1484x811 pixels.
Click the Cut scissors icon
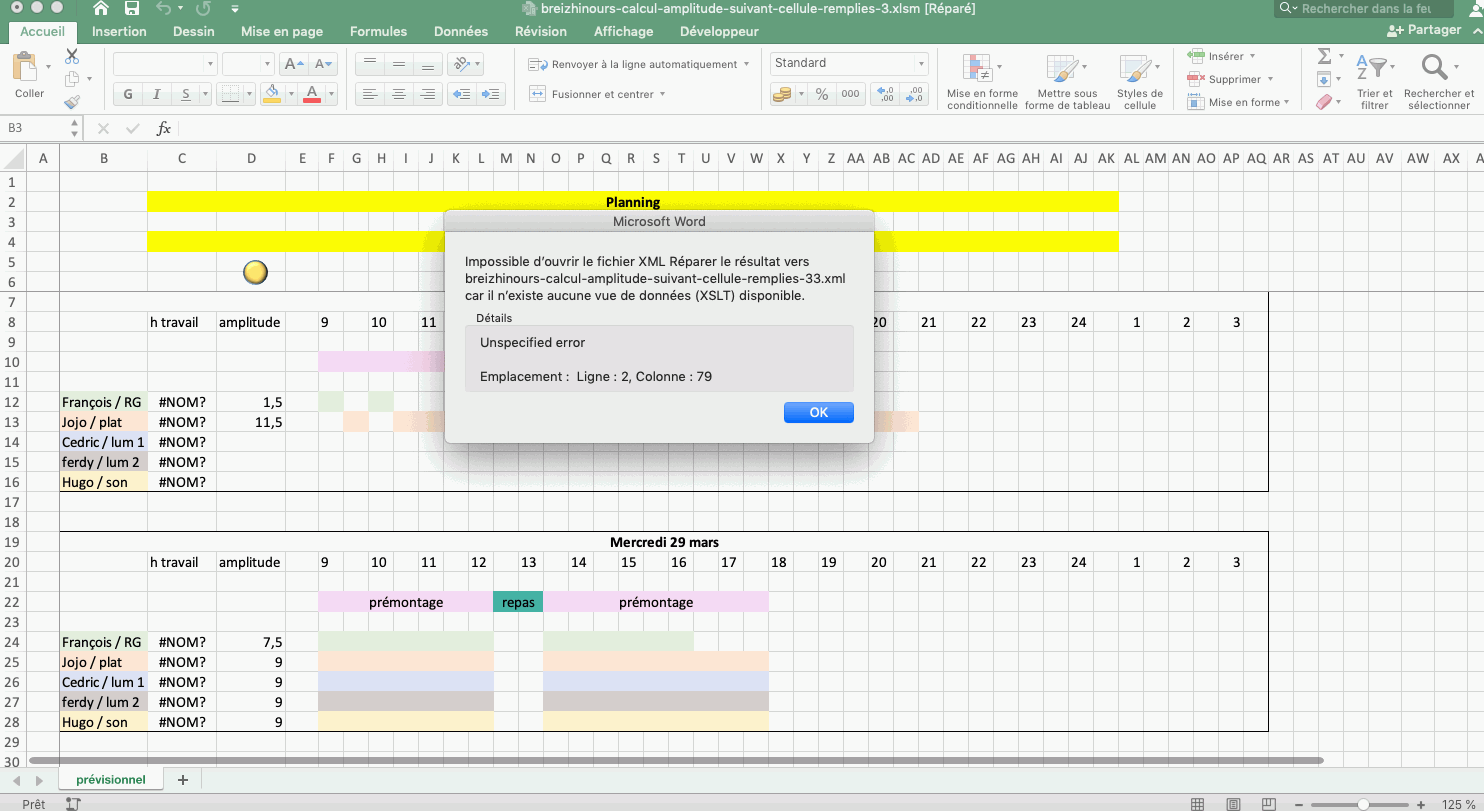coord(72,56)
